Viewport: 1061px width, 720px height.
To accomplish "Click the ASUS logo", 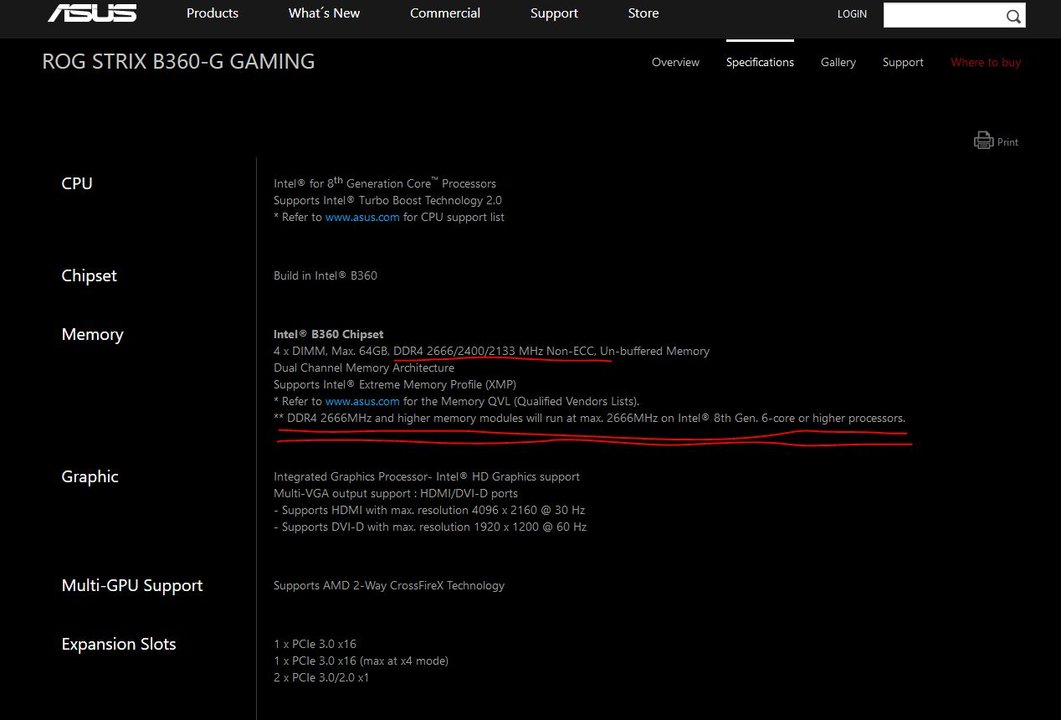I will 92,13.
